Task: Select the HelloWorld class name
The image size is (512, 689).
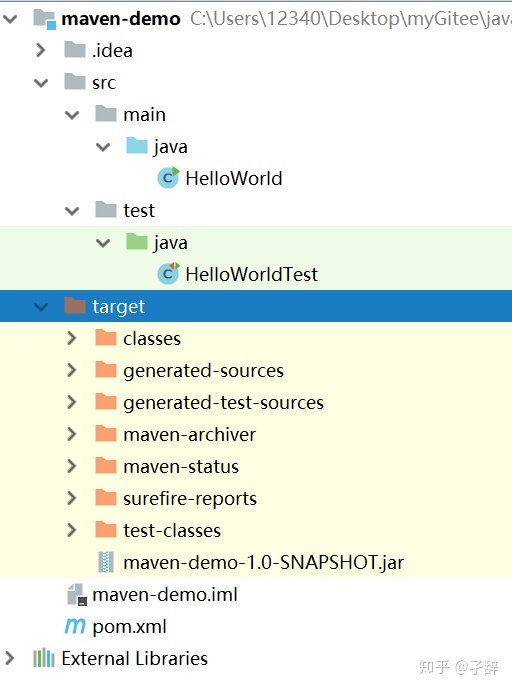Action: pos(234,178)
